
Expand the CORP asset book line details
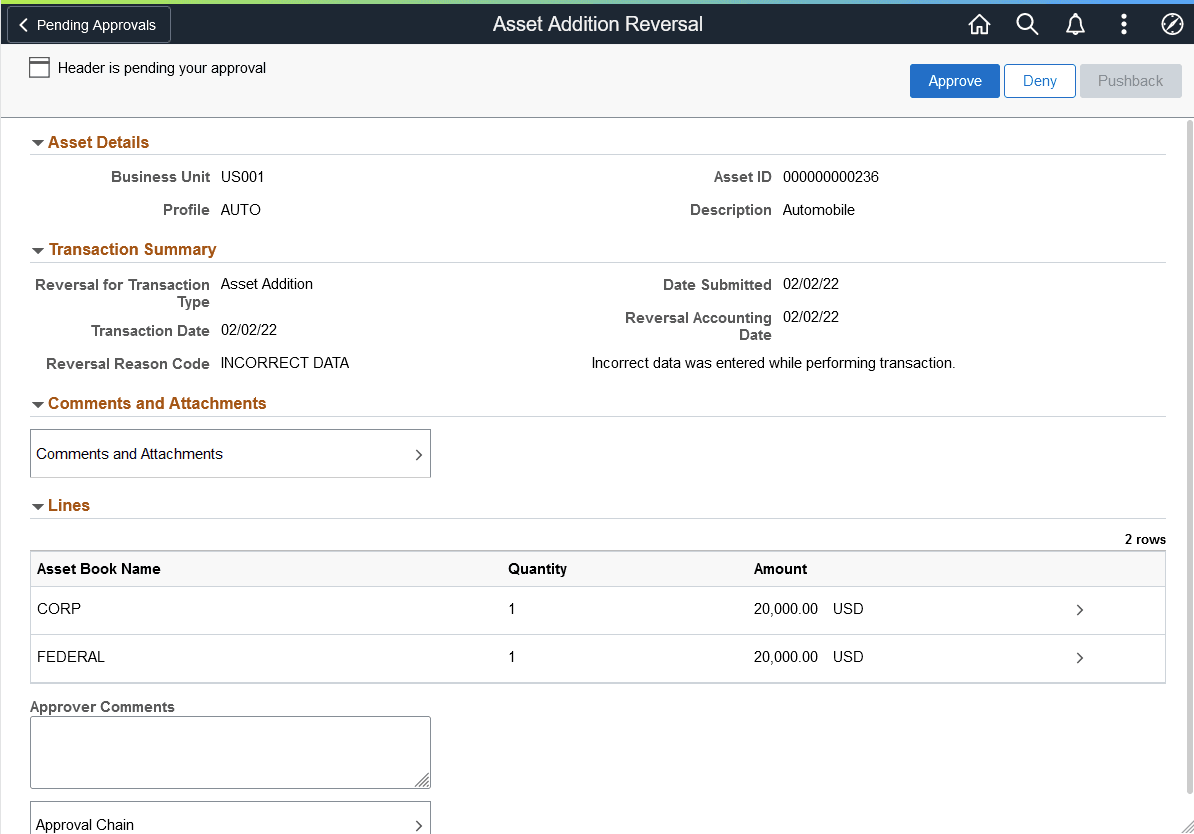(1079, 609)
